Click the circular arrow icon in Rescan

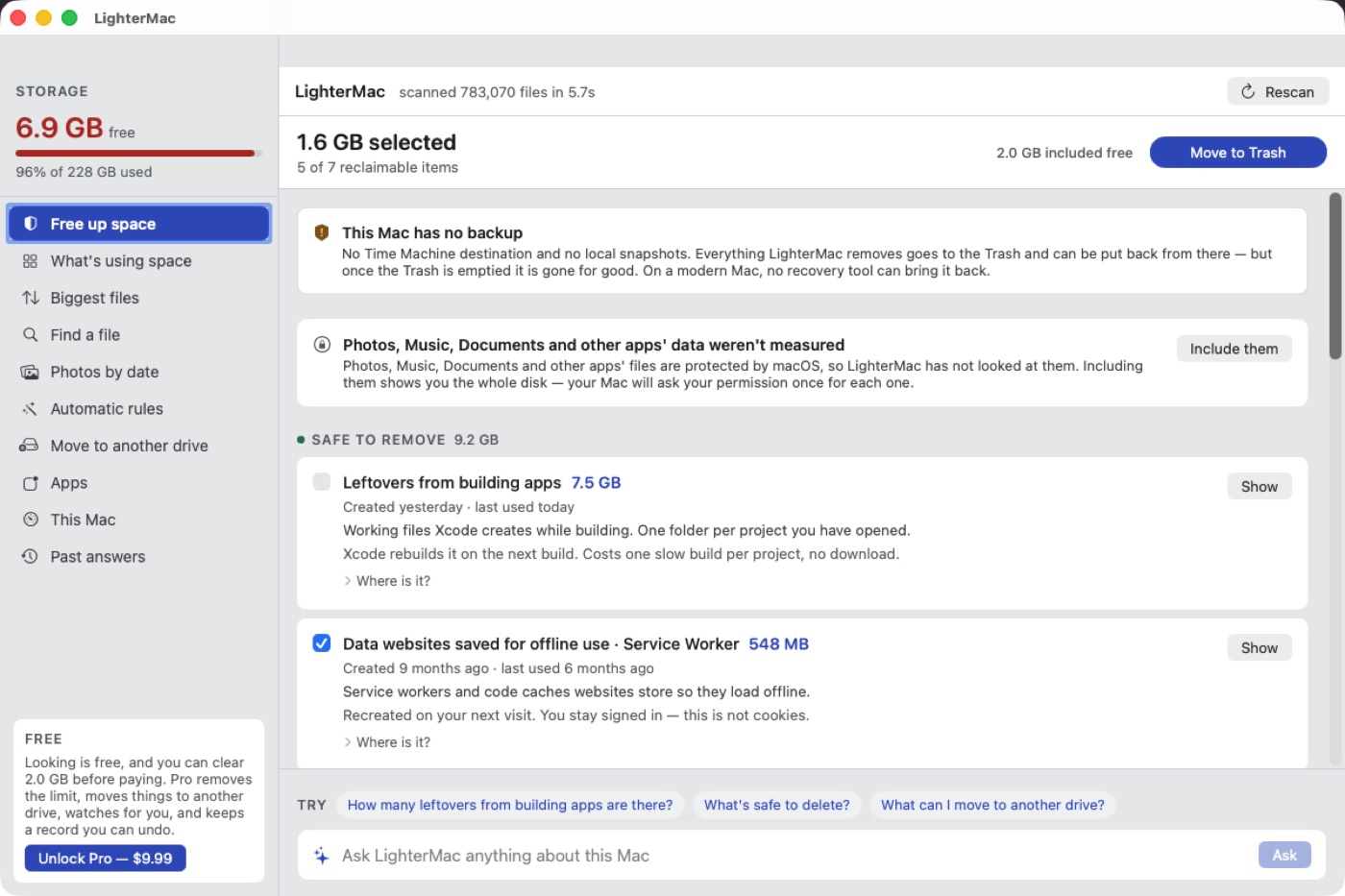1248,92
